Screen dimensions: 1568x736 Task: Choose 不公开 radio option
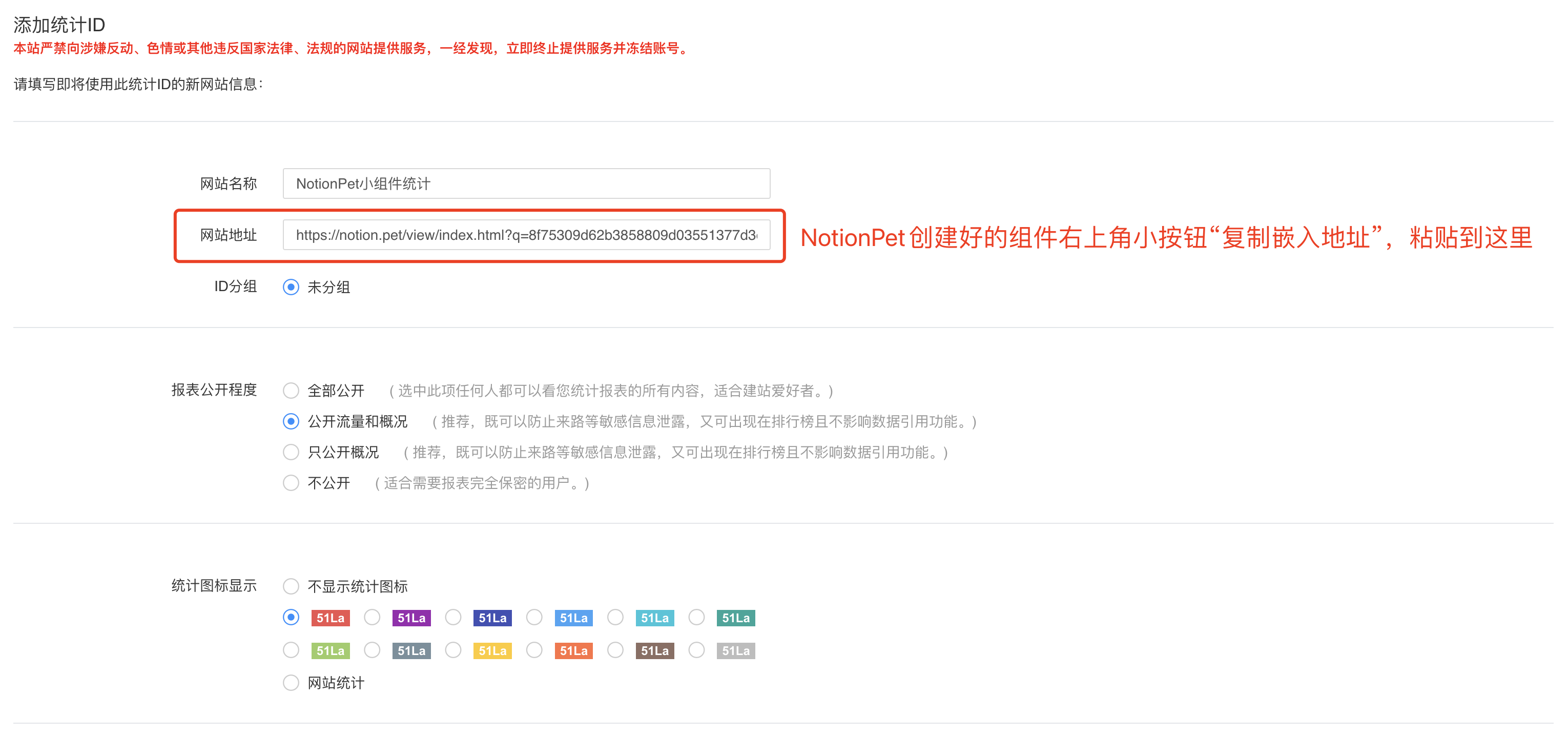tap(291, 483)
